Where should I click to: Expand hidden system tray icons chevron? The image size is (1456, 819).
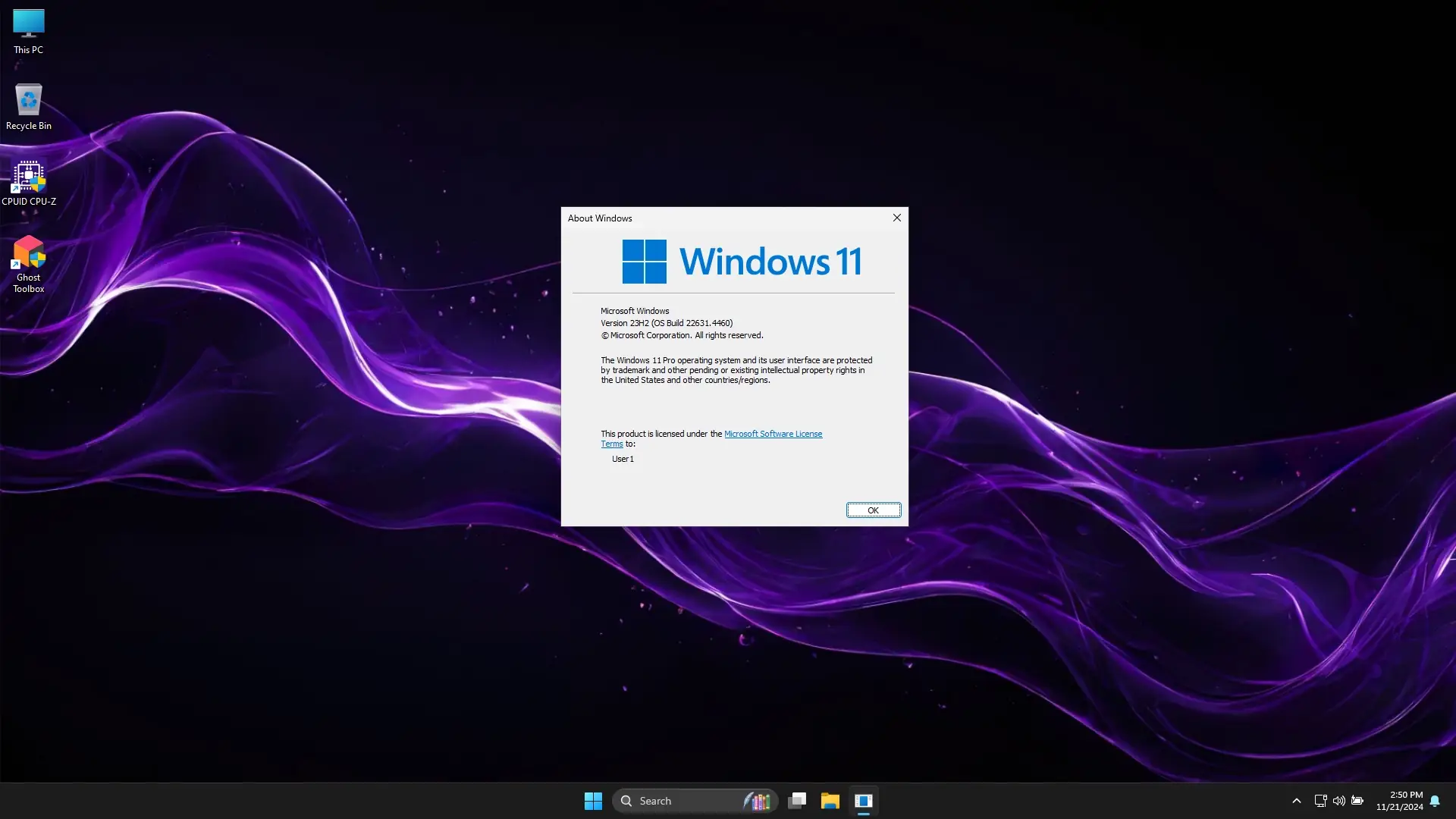(x=1296, y=801)
